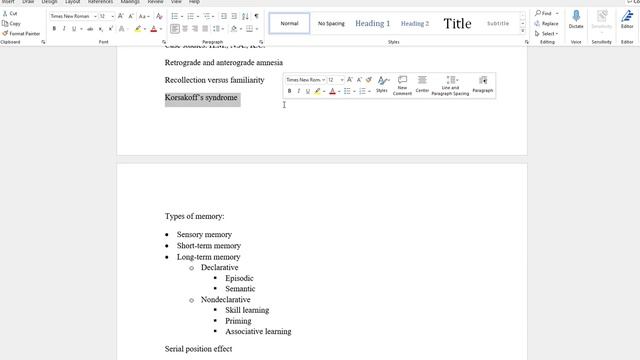Open ribbon font name dropdown
Image resolution: width=640 pixels, height=360 pixels.
click(95, 16)
